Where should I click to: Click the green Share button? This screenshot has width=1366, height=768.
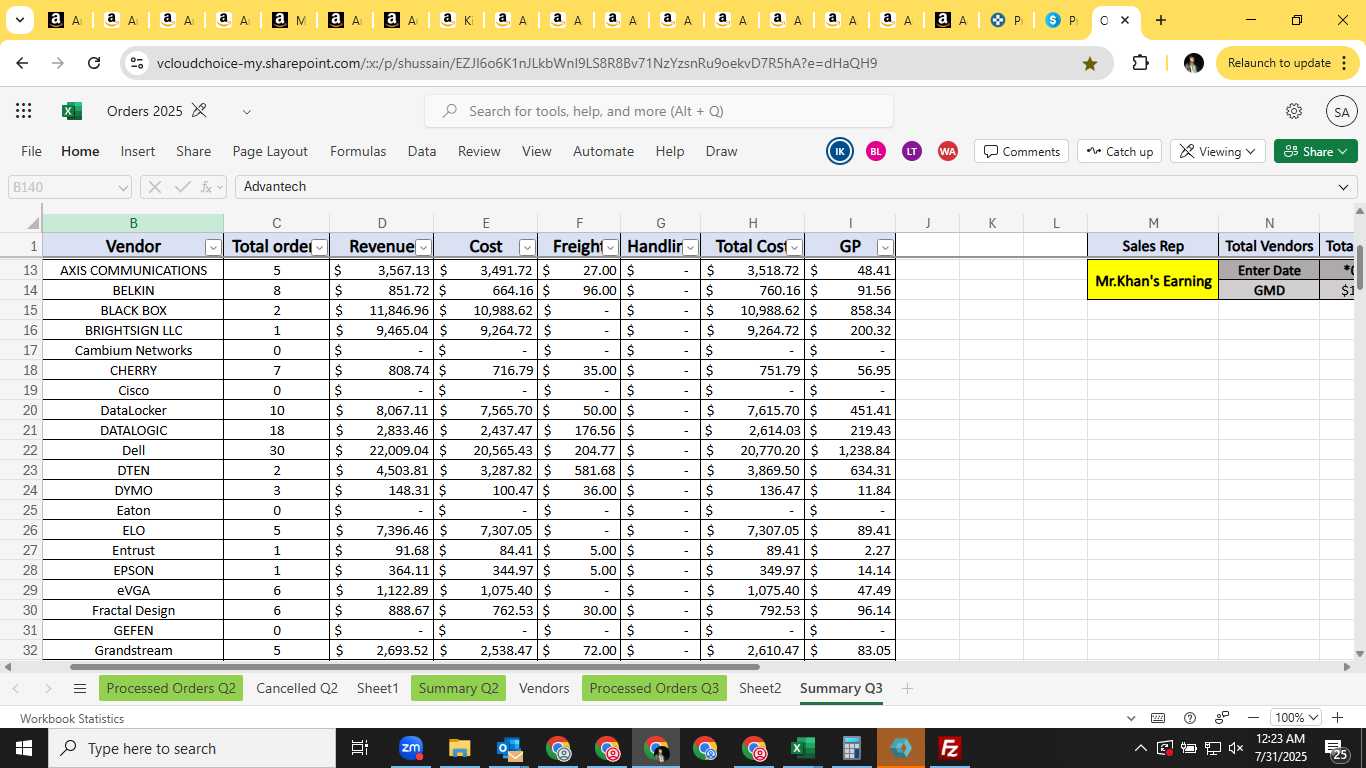(x=1316, y=151)
